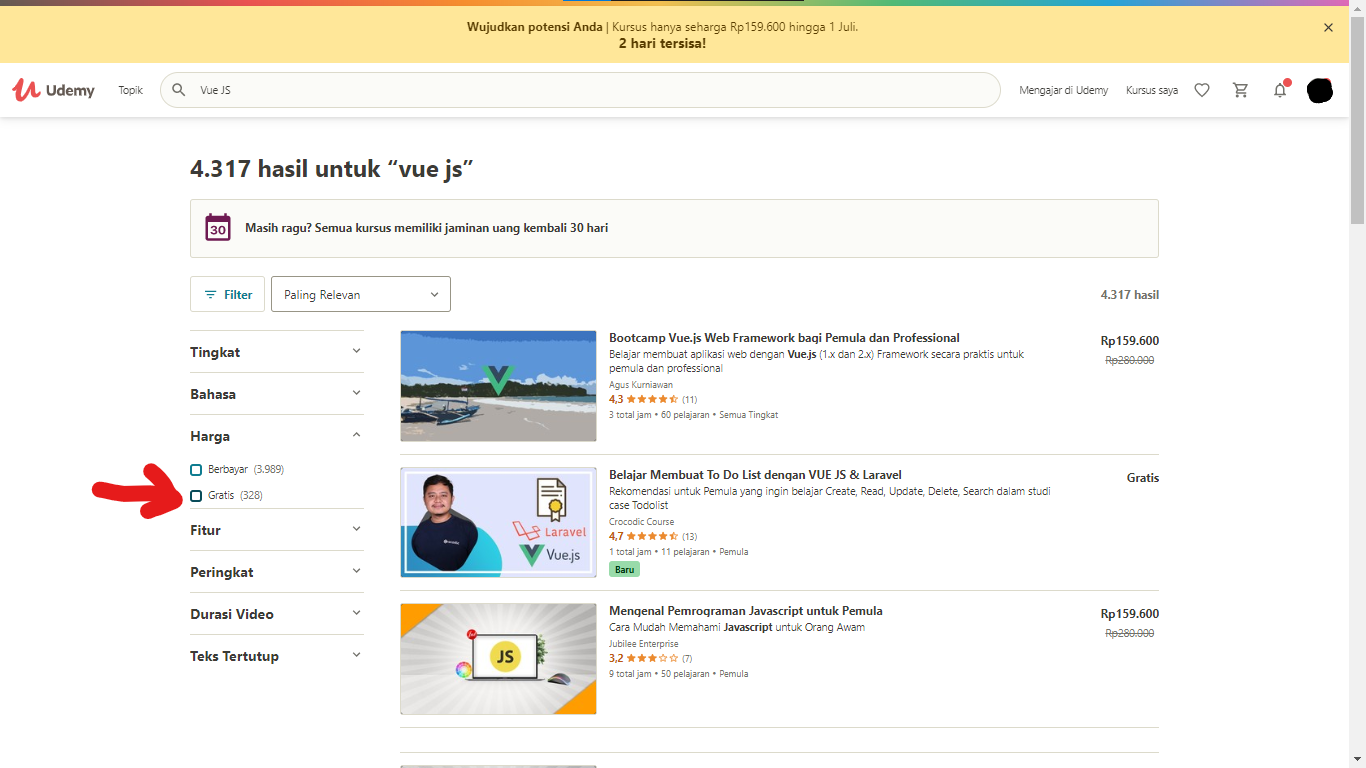Click the 4,3 star rating

pyautogui.click(x=653, y=399)
